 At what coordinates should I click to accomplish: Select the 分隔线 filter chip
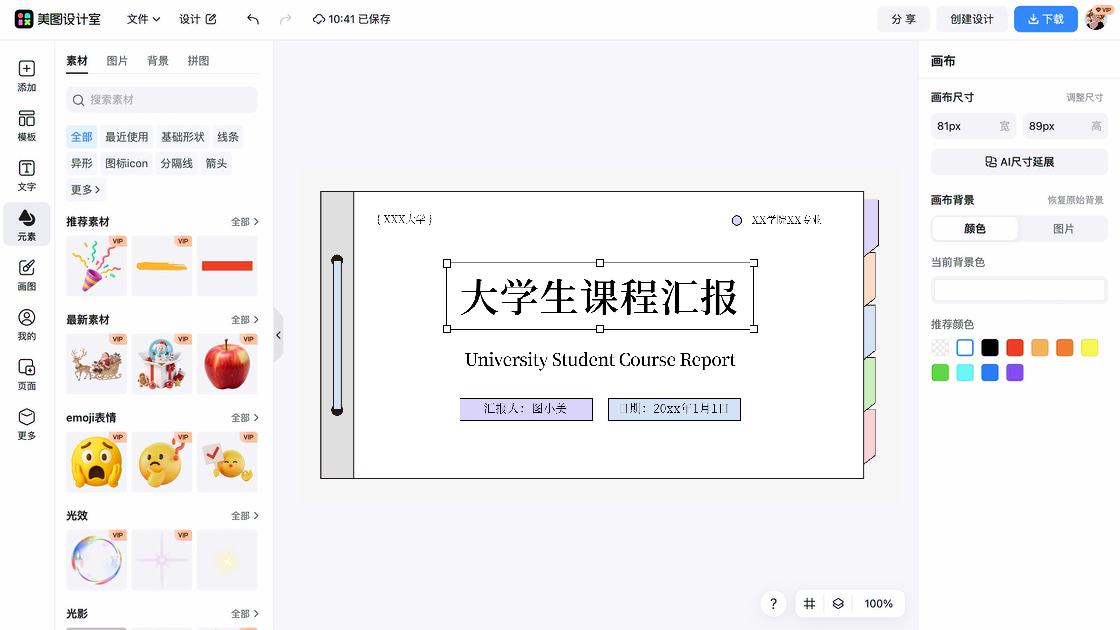(x=176, y=164)
